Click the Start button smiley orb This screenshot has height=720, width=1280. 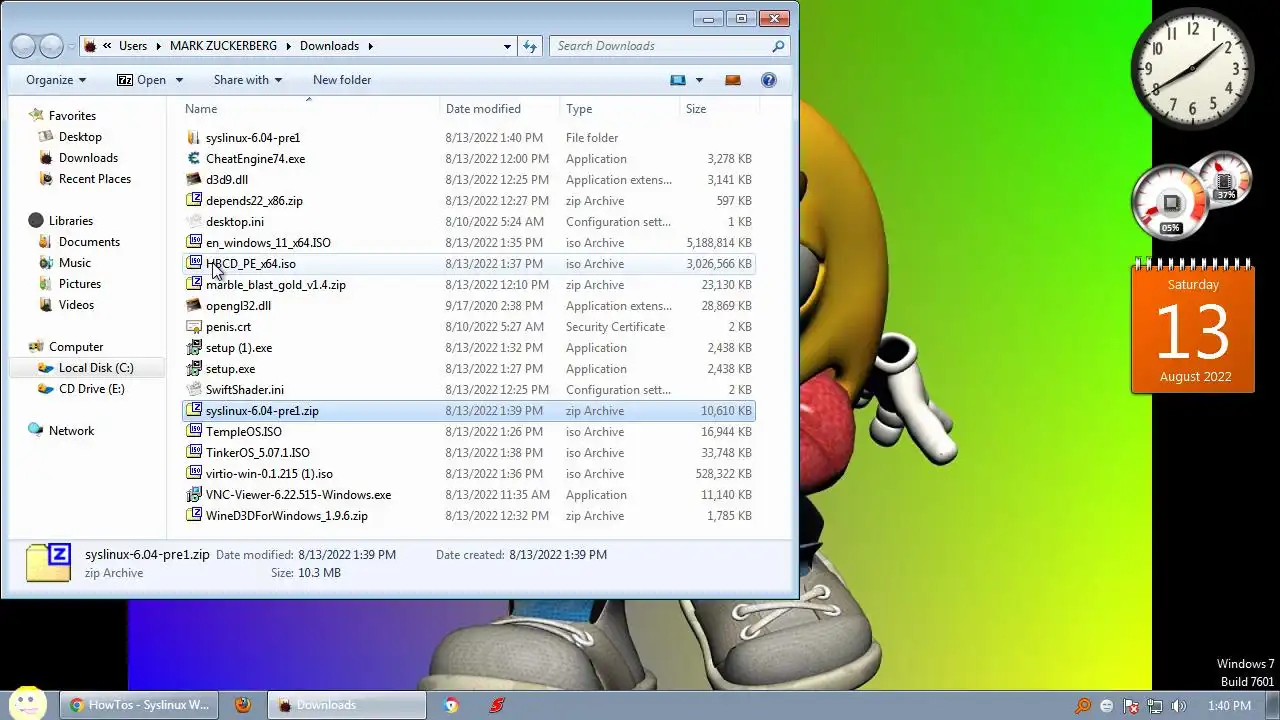tap(27, 703)
